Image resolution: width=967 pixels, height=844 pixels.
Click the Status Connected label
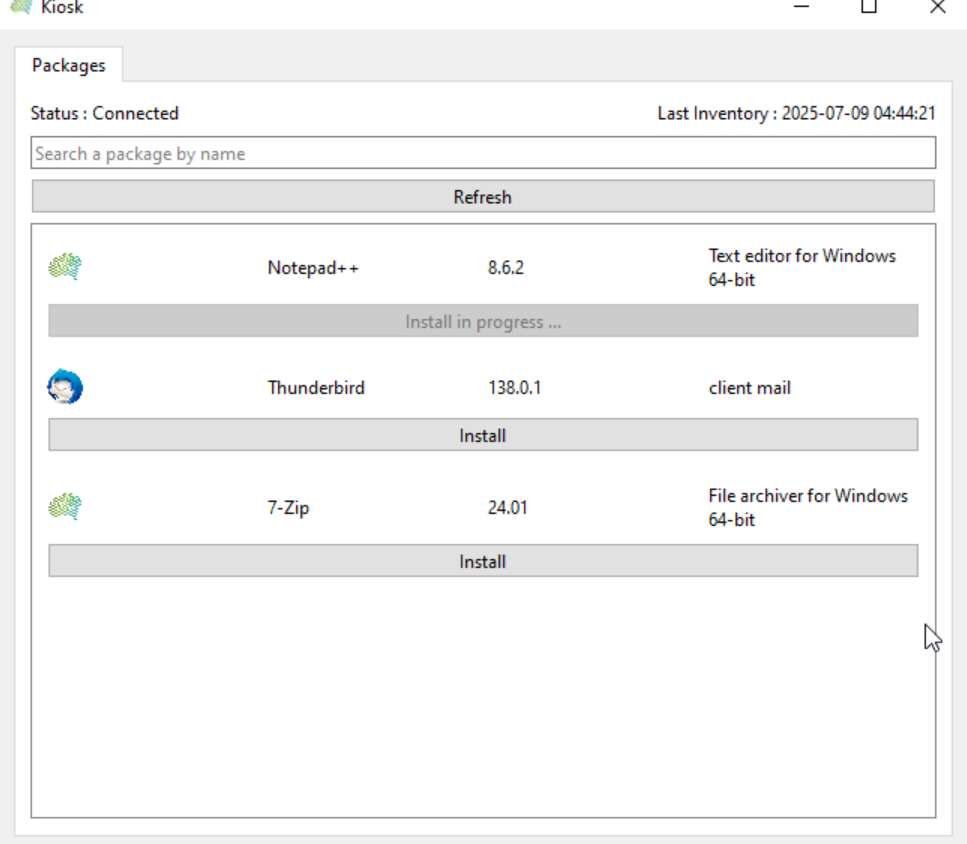tap(105, 114)
